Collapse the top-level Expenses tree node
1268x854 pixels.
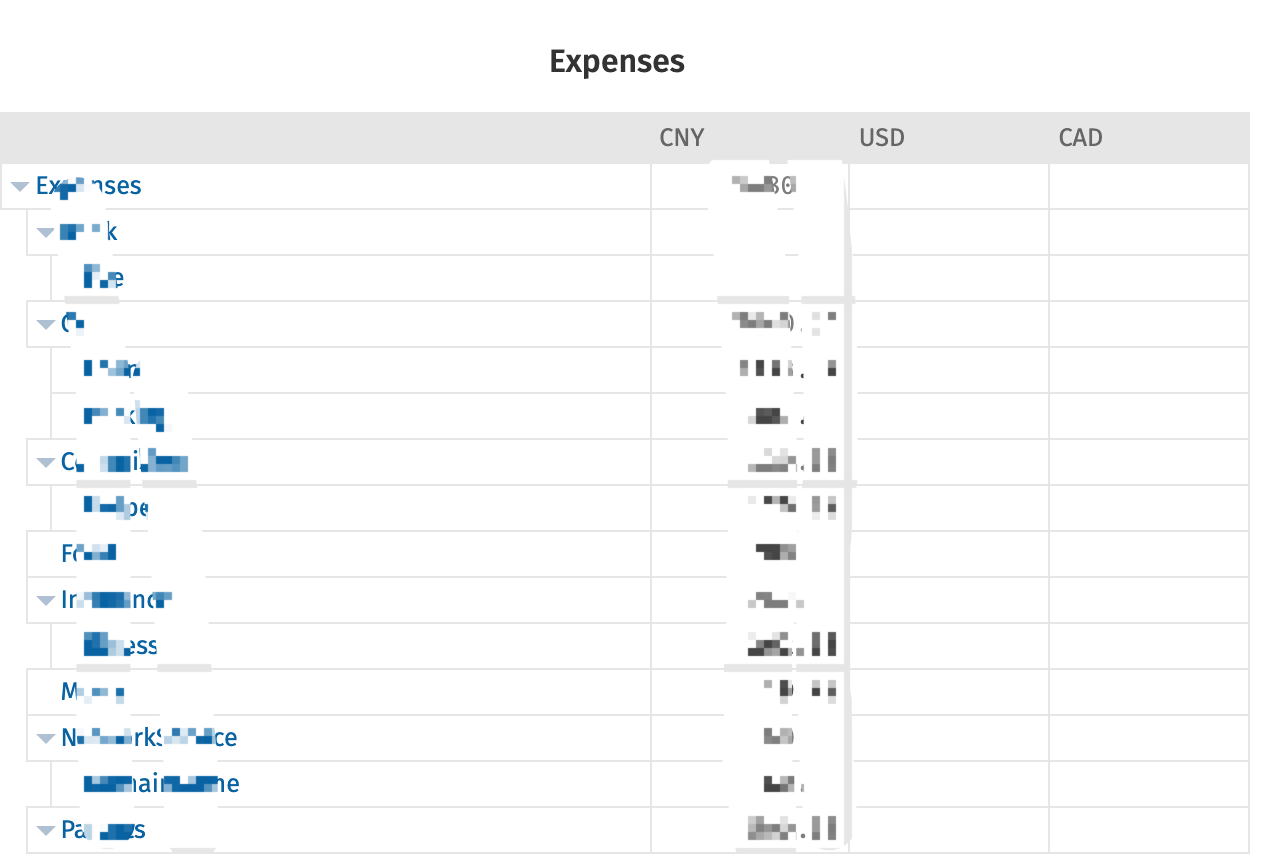pos(19,186)
